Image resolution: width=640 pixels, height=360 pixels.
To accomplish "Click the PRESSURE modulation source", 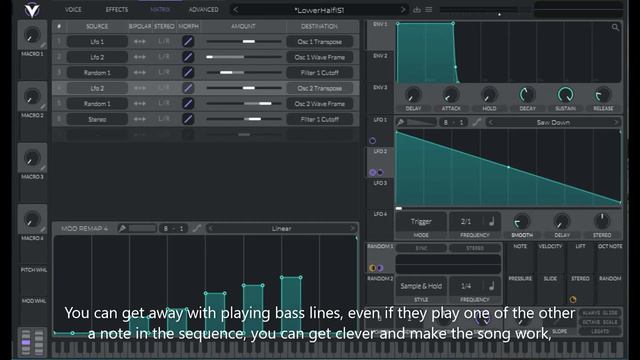I will pyautogui.click(x=520, y=279).
